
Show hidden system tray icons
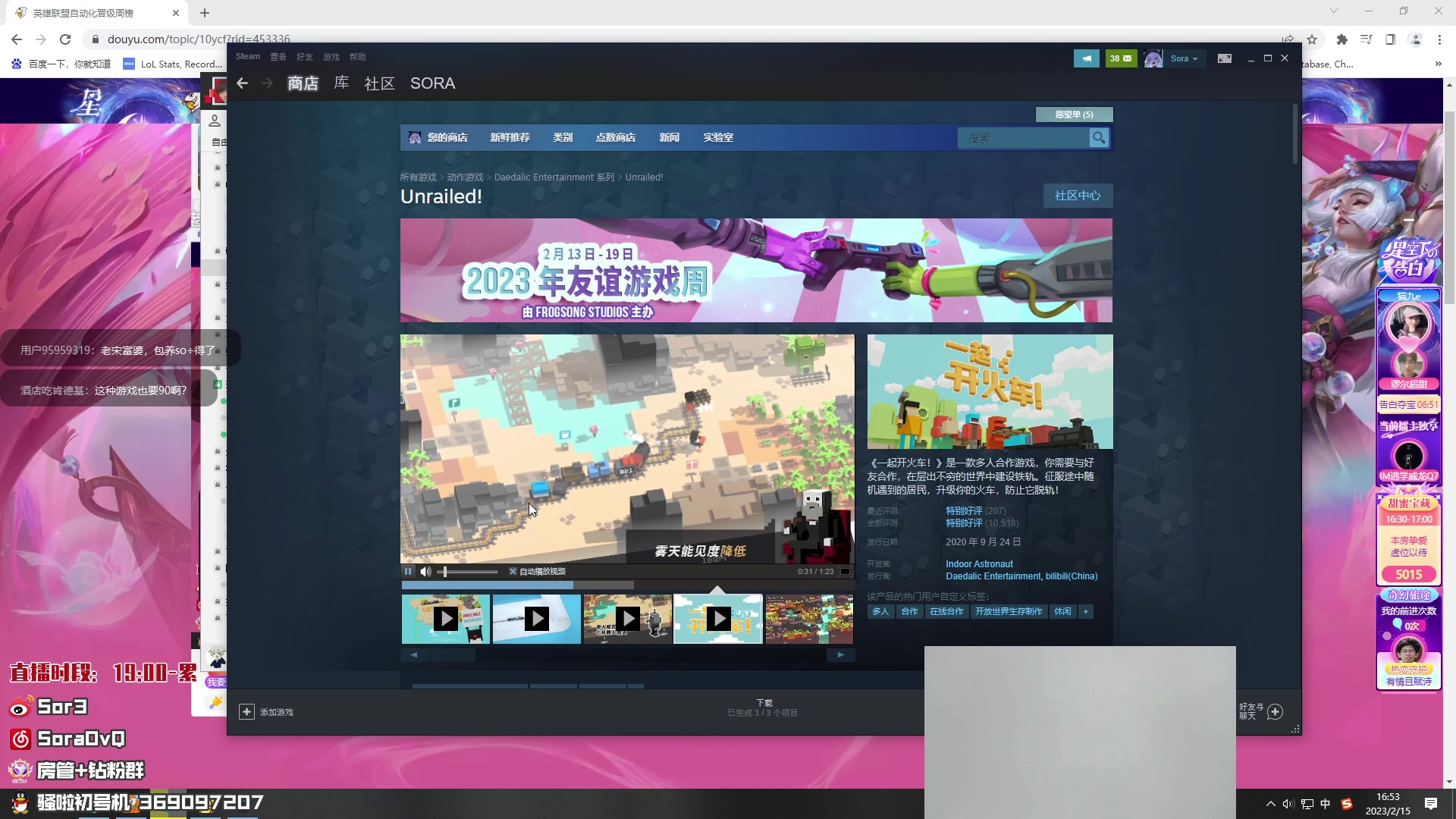click(1270, 804)
